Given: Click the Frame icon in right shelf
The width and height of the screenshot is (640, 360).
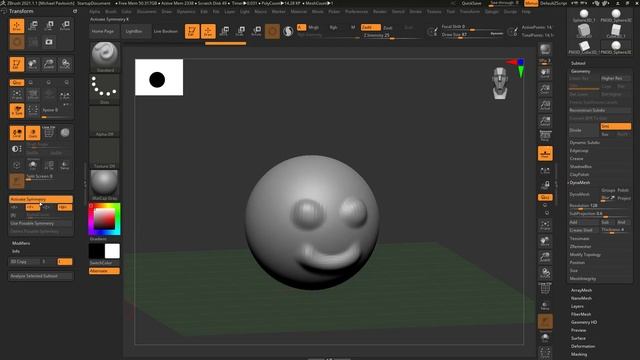Looking at the screenshot, I should (x=545, y=225).
